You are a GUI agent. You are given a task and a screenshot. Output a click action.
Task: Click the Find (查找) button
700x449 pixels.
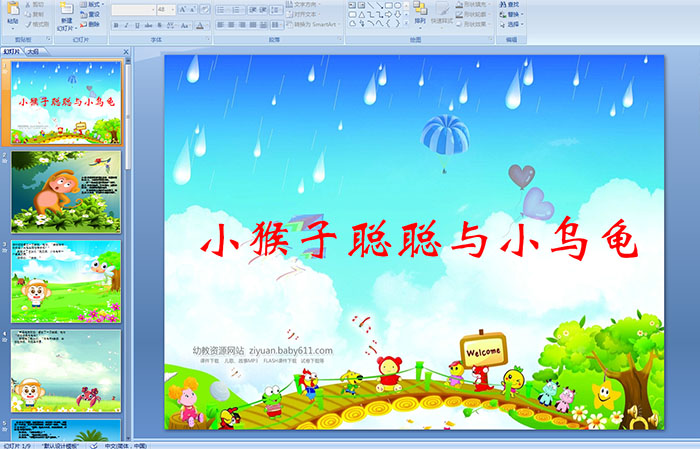coord(511,4)
